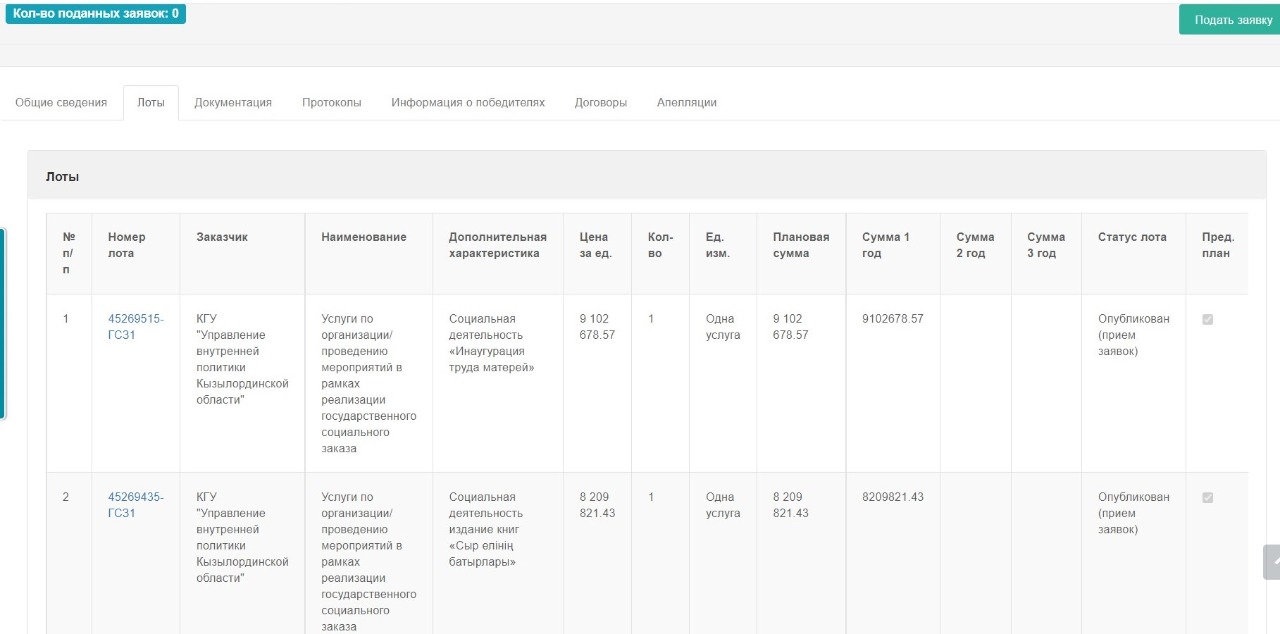Click the scroll-to-top arrow button
Screen dimensions: 1280x634
[x=1272, y=562]
